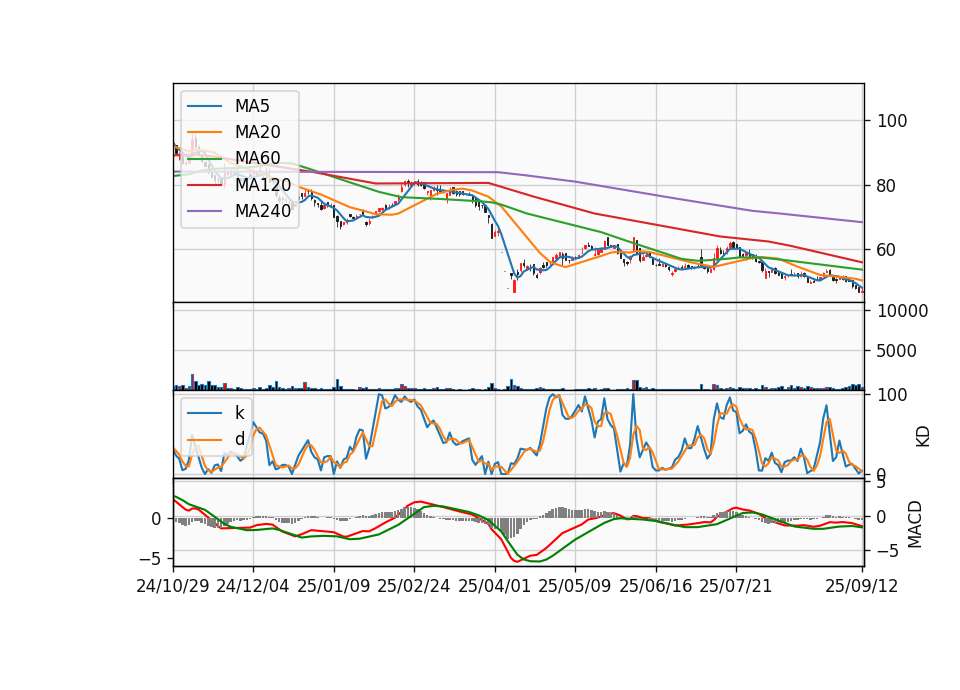Viewport: 960px width, 690px height.
Task: Click the MA20 legend label
Action: (257, 132)
